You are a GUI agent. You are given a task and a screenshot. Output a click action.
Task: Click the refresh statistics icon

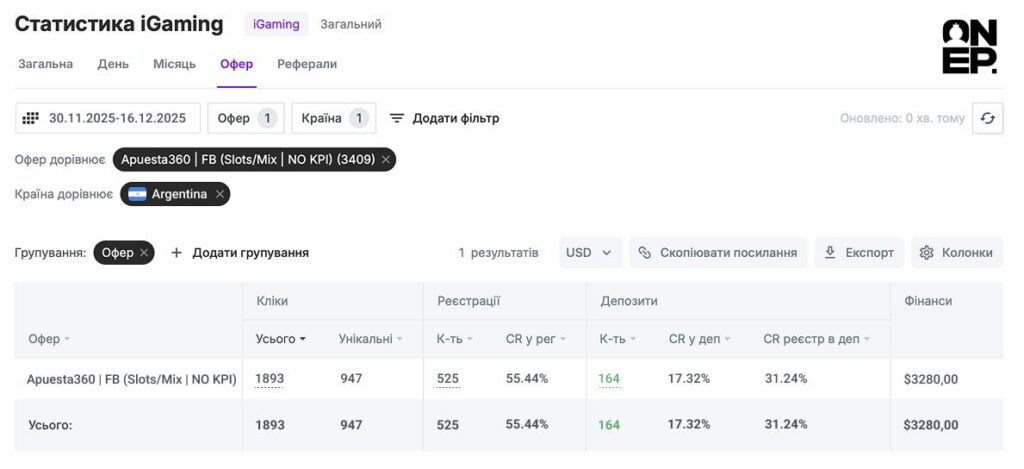click(987, 118)
